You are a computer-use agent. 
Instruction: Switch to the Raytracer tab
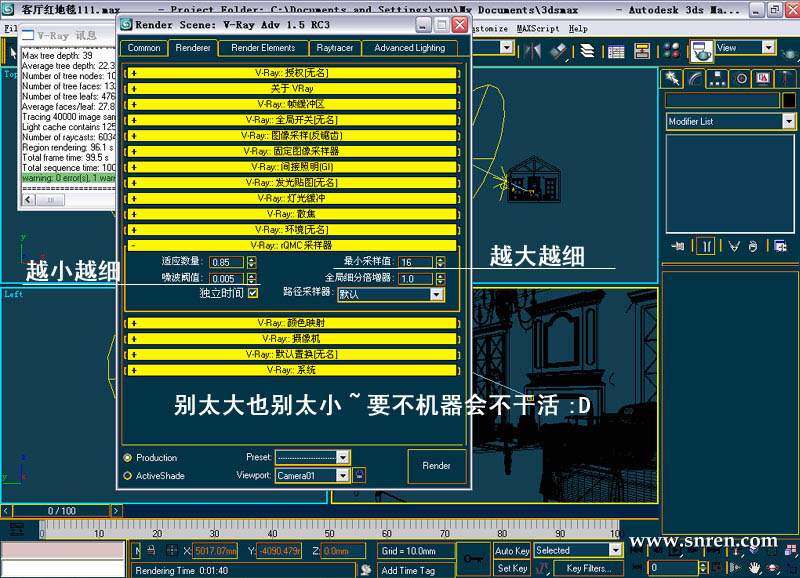point(335,48)
